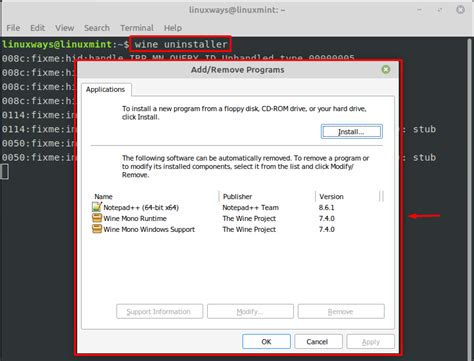474x361 pixels.
Task: Confirm with the OK button
Action: pos(266,342)
